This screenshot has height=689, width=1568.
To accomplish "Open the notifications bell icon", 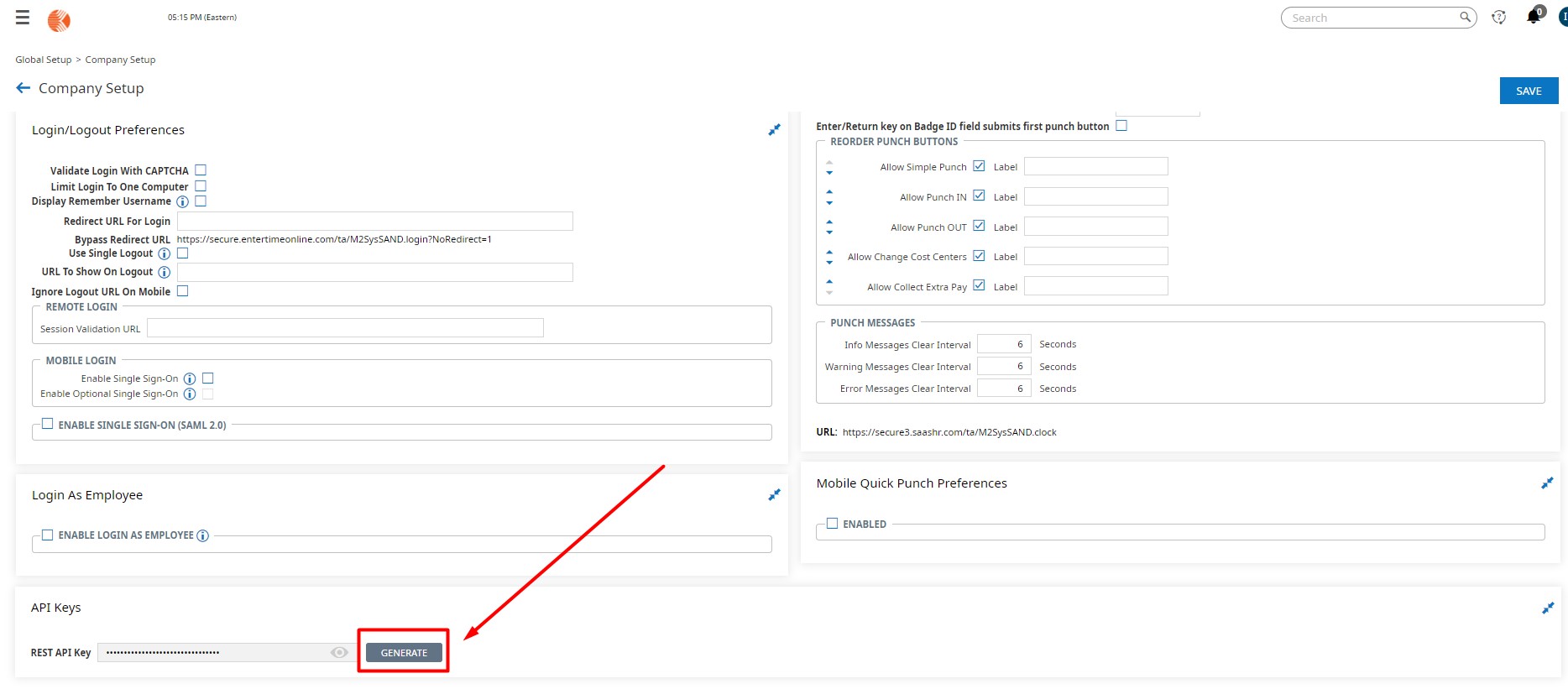I will [1534, 17].
